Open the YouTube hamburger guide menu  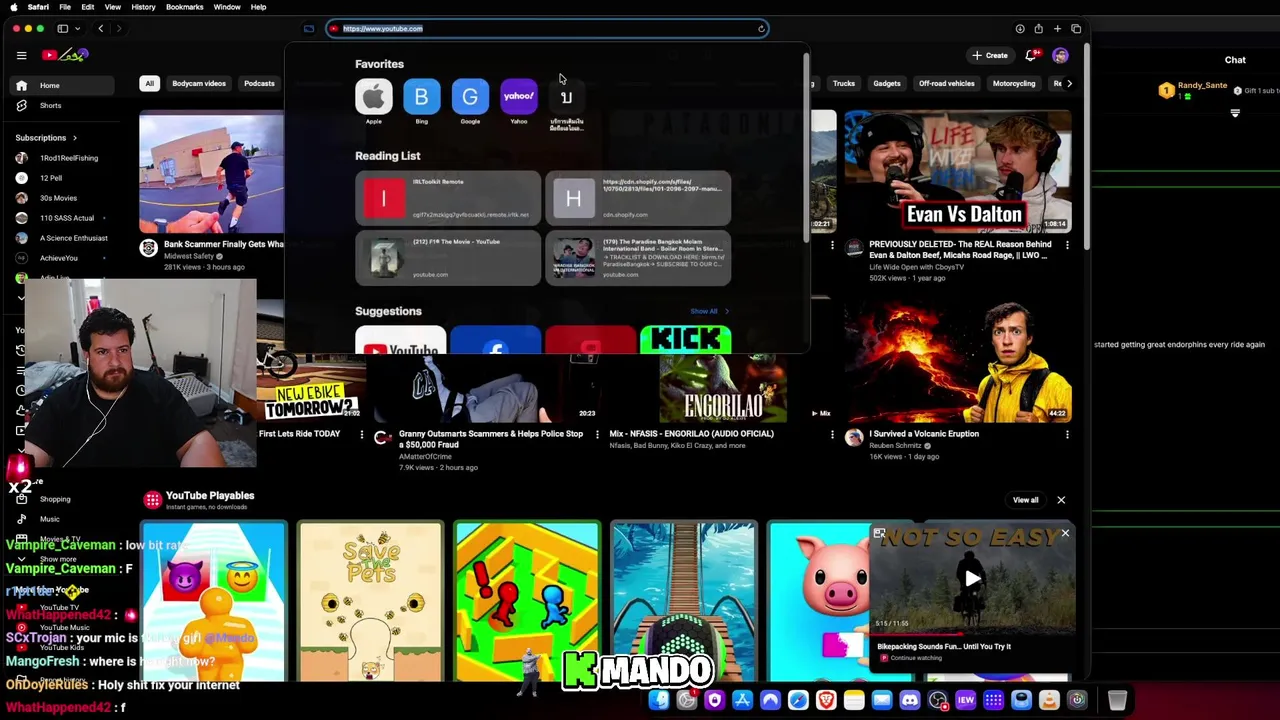(21, 56)
